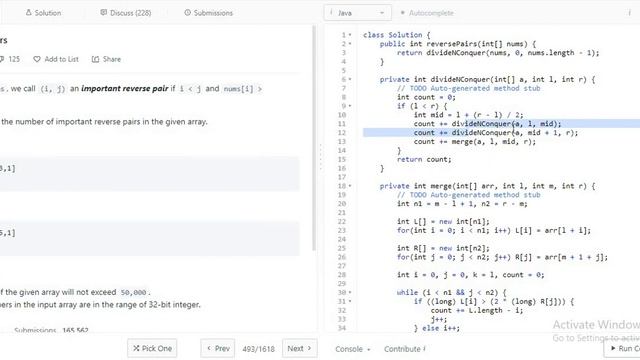Image resolution: width=640 pixels, height=360 pixels.
Task: Click the Solution tab flask icon
Action: (x=28, y=13)
